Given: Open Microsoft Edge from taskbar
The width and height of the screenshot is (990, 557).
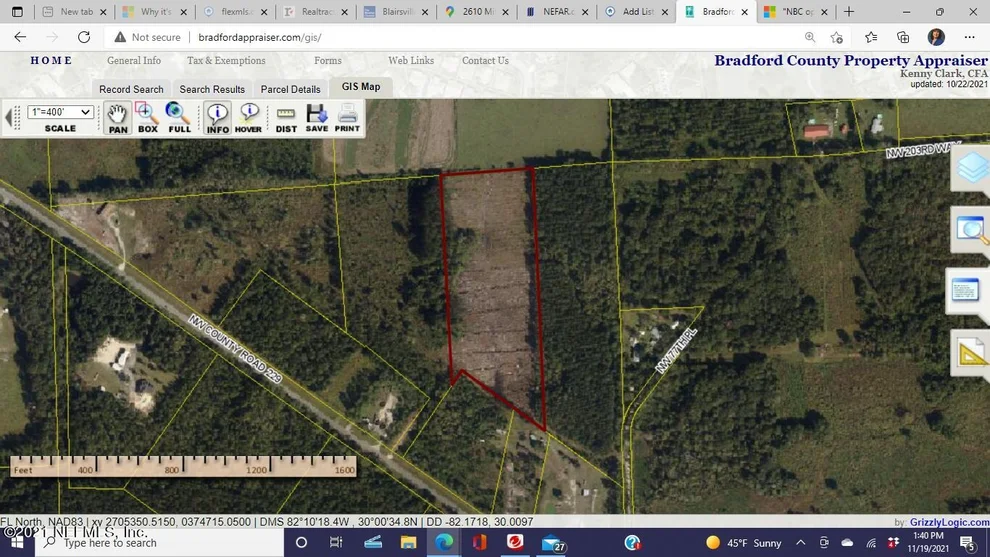Looking at the screenshot, I should (x=444, y=542).
